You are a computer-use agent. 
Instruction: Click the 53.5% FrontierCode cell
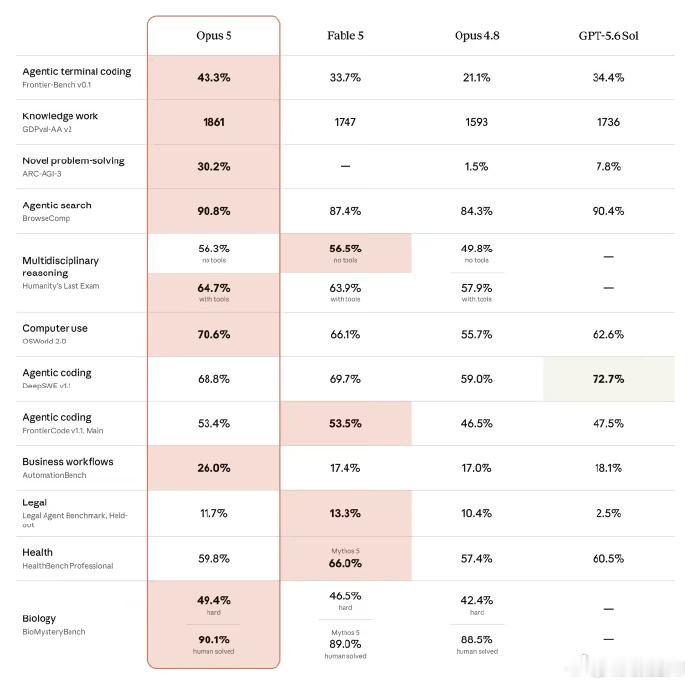(x=345, y=423)
